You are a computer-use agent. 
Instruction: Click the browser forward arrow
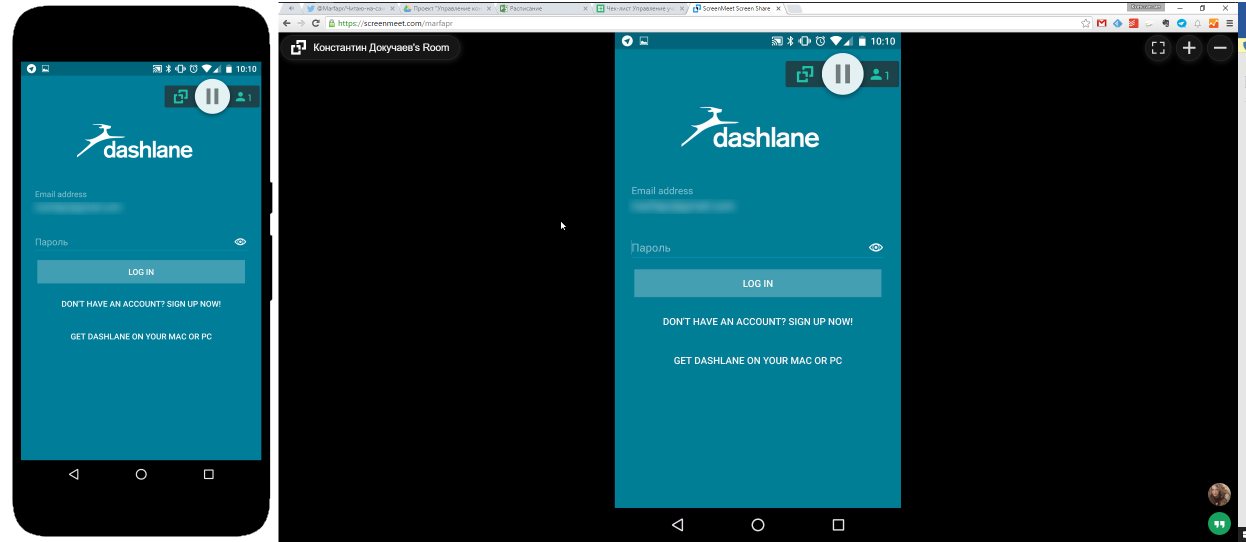(302, 23)
